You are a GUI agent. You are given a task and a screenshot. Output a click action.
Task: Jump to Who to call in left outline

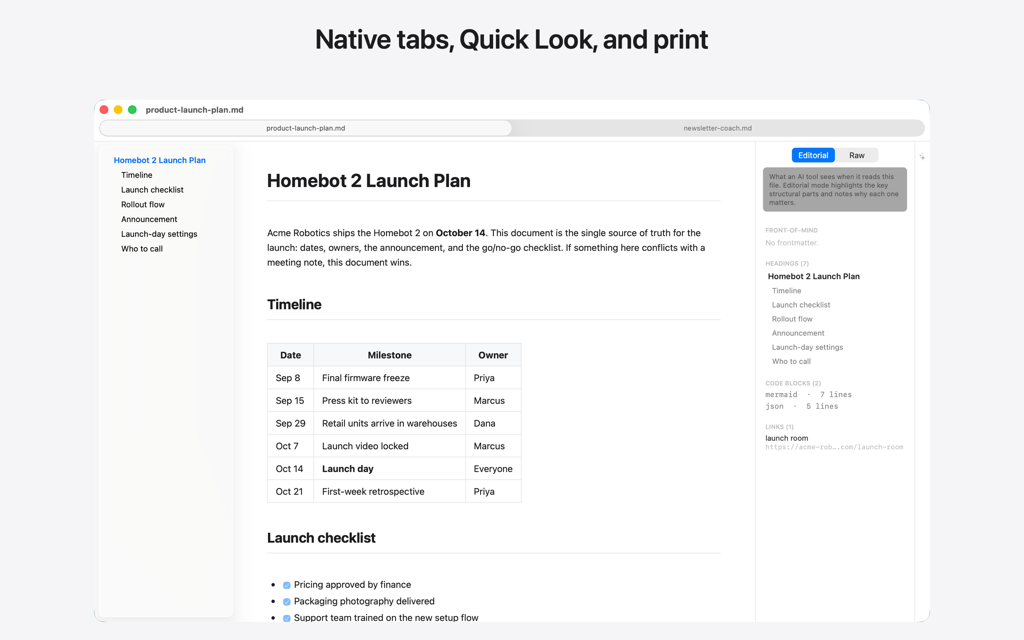tap(142, 249)
